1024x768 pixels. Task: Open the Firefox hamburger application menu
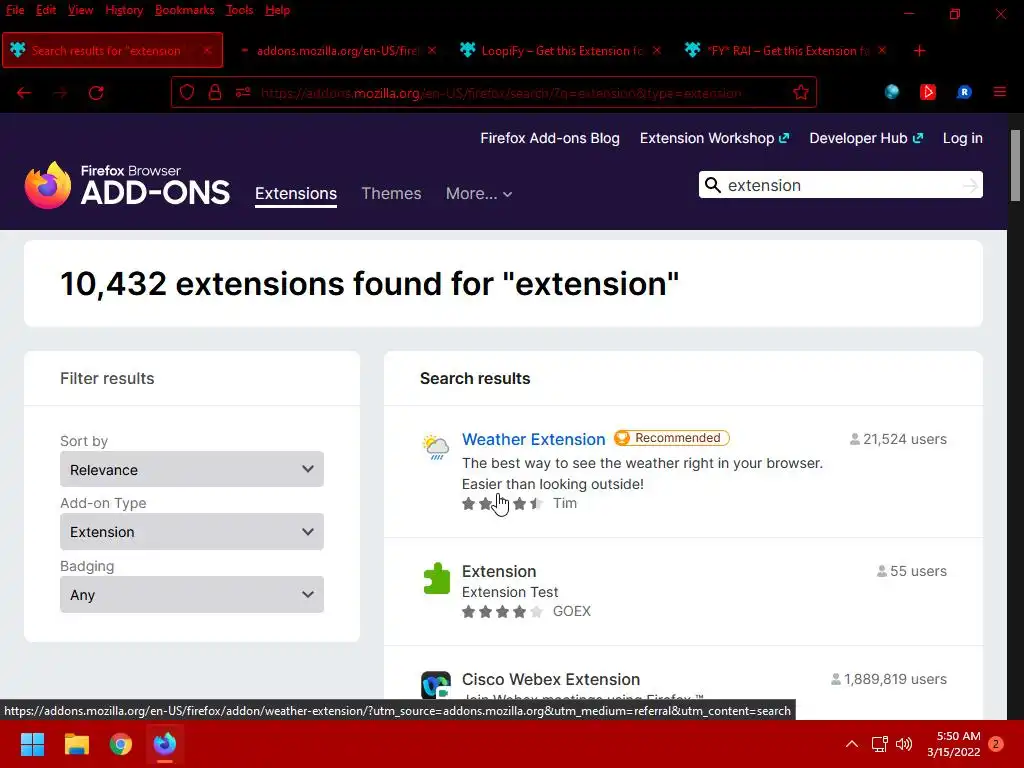click(x=1000, y=92)
